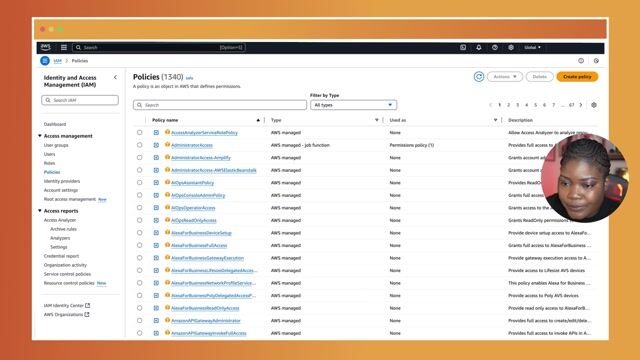Click external link icon beside IAM Identity Center
The image size is (640, 360).
pos(88,305)
